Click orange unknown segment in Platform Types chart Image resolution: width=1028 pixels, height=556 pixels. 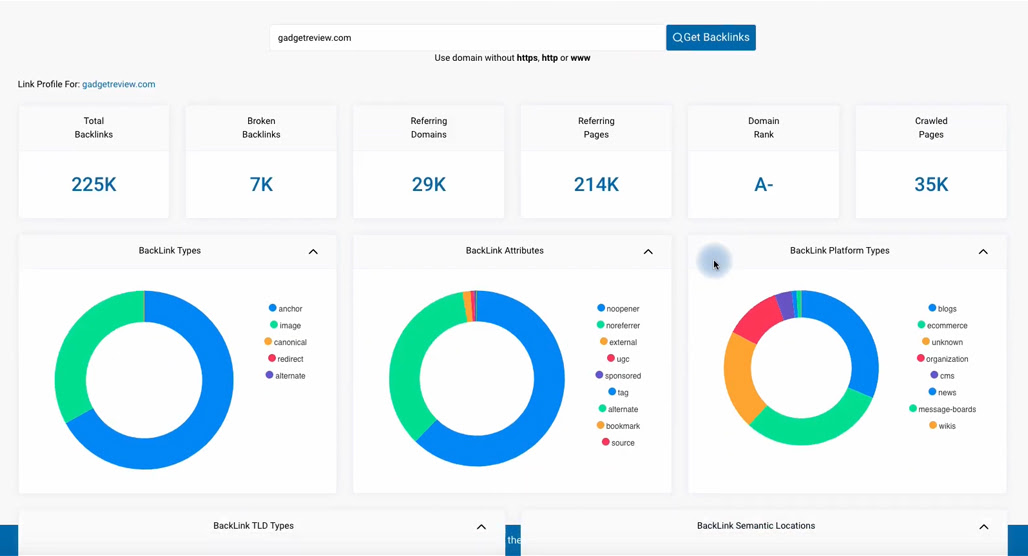click(741, 380)
